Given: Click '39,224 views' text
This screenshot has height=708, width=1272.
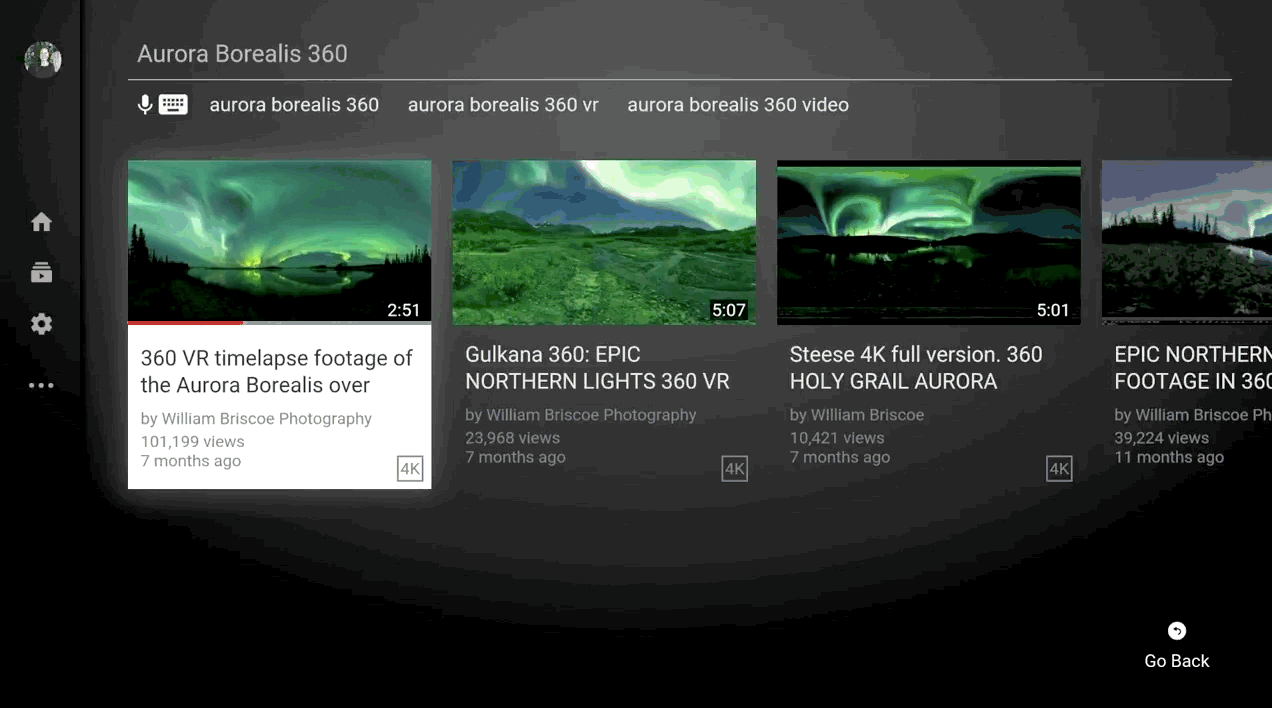Looking at the screenshot, I should [x=1162, y=437].
